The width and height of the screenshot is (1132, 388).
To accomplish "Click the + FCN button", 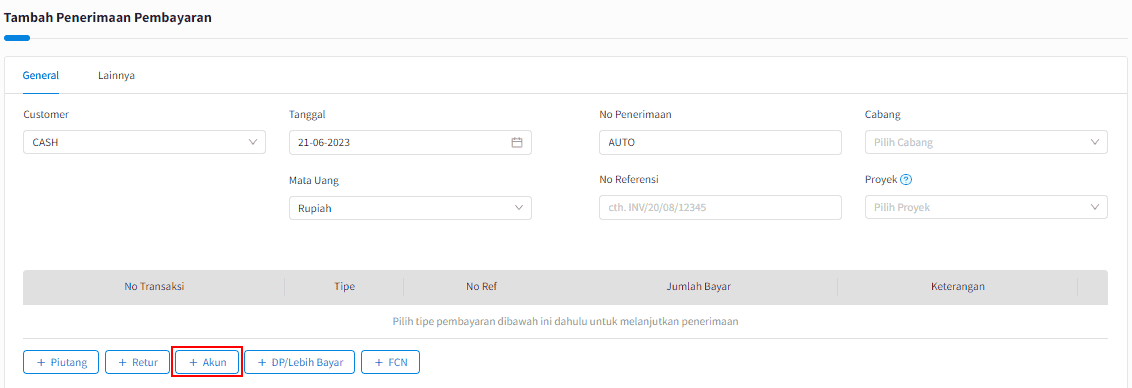I will [391, 362].
